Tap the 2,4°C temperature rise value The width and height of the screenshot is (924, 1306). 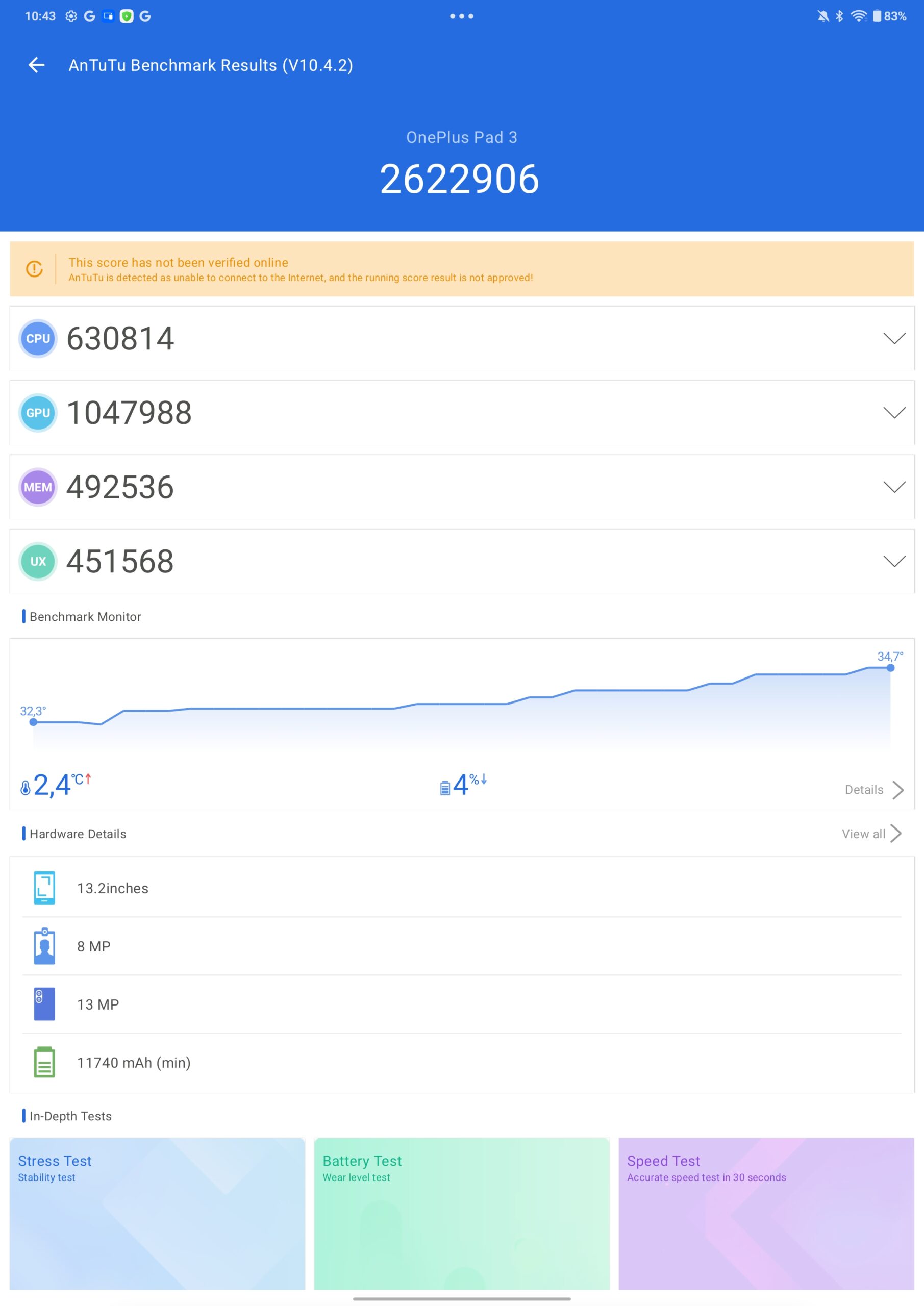click(x=62, y=785)
